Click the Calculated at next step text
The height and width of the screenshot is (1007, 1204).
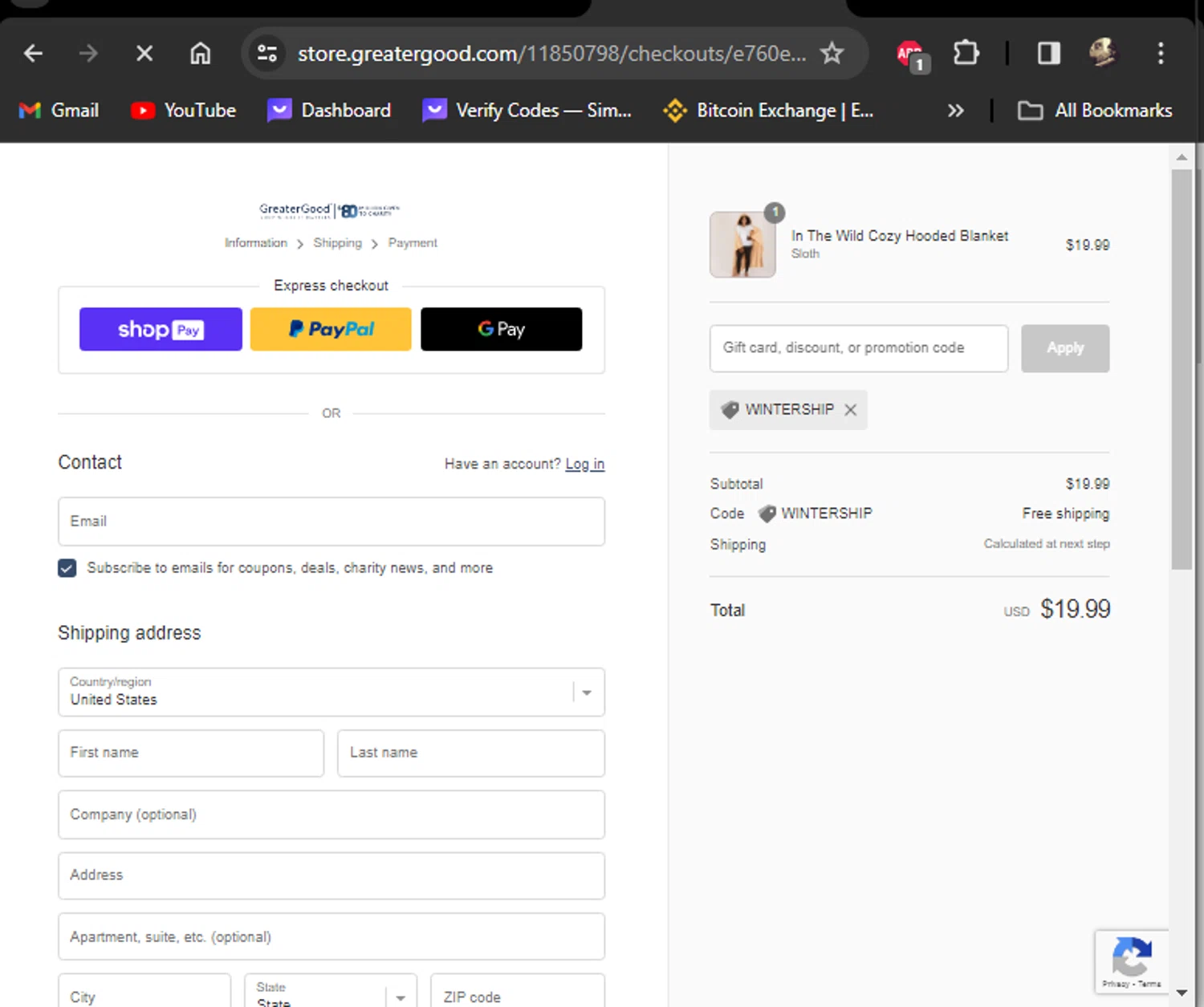1047,544
